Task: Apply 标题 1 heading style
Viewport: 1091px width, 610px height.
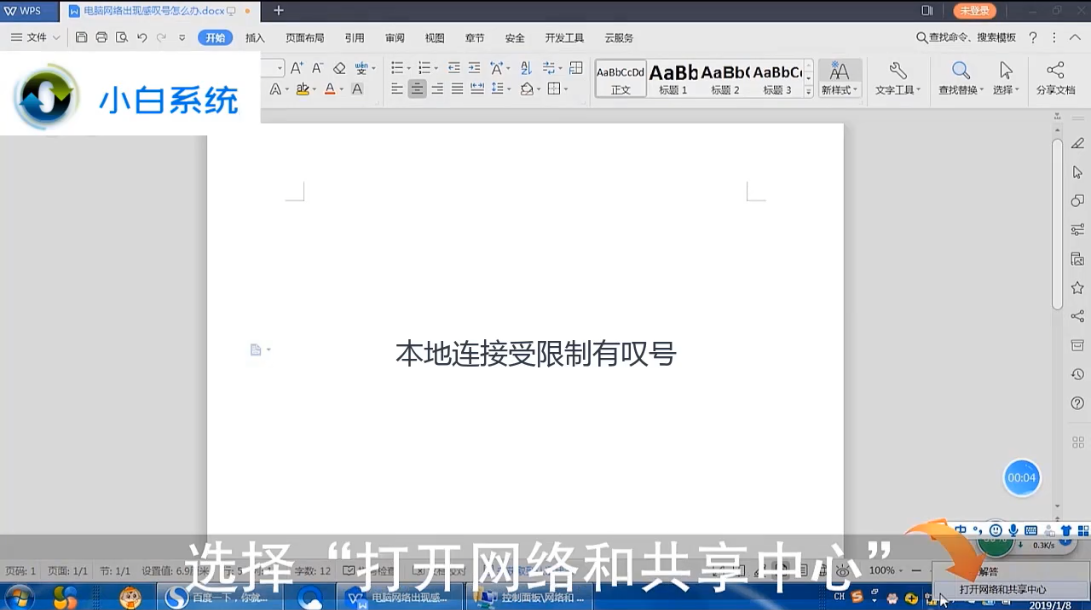Action: [x=673, y=79]
